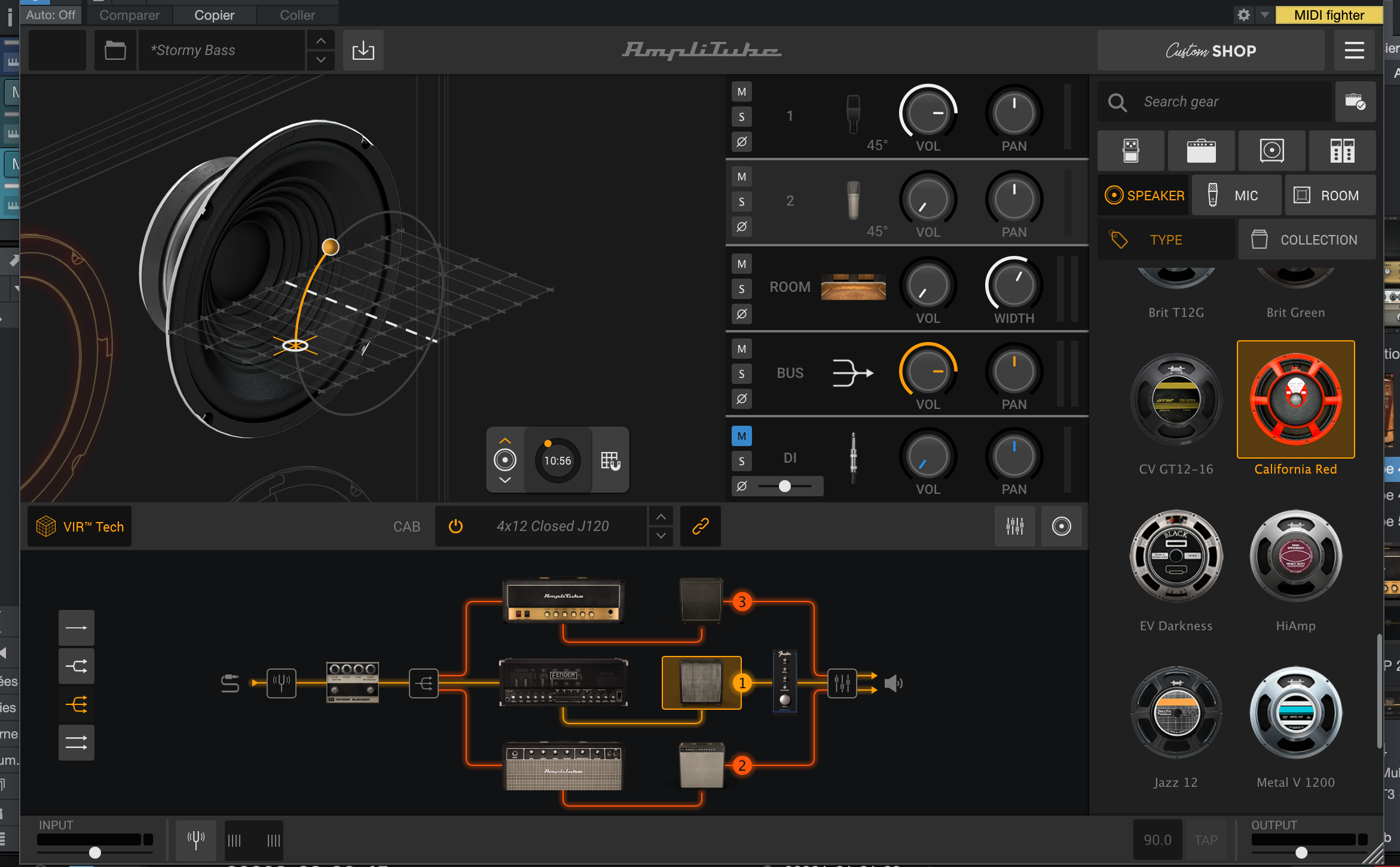Invert phase on the ROOM channel
Viewport: 1400px width, 867px height.
click(x=741, y=314)
